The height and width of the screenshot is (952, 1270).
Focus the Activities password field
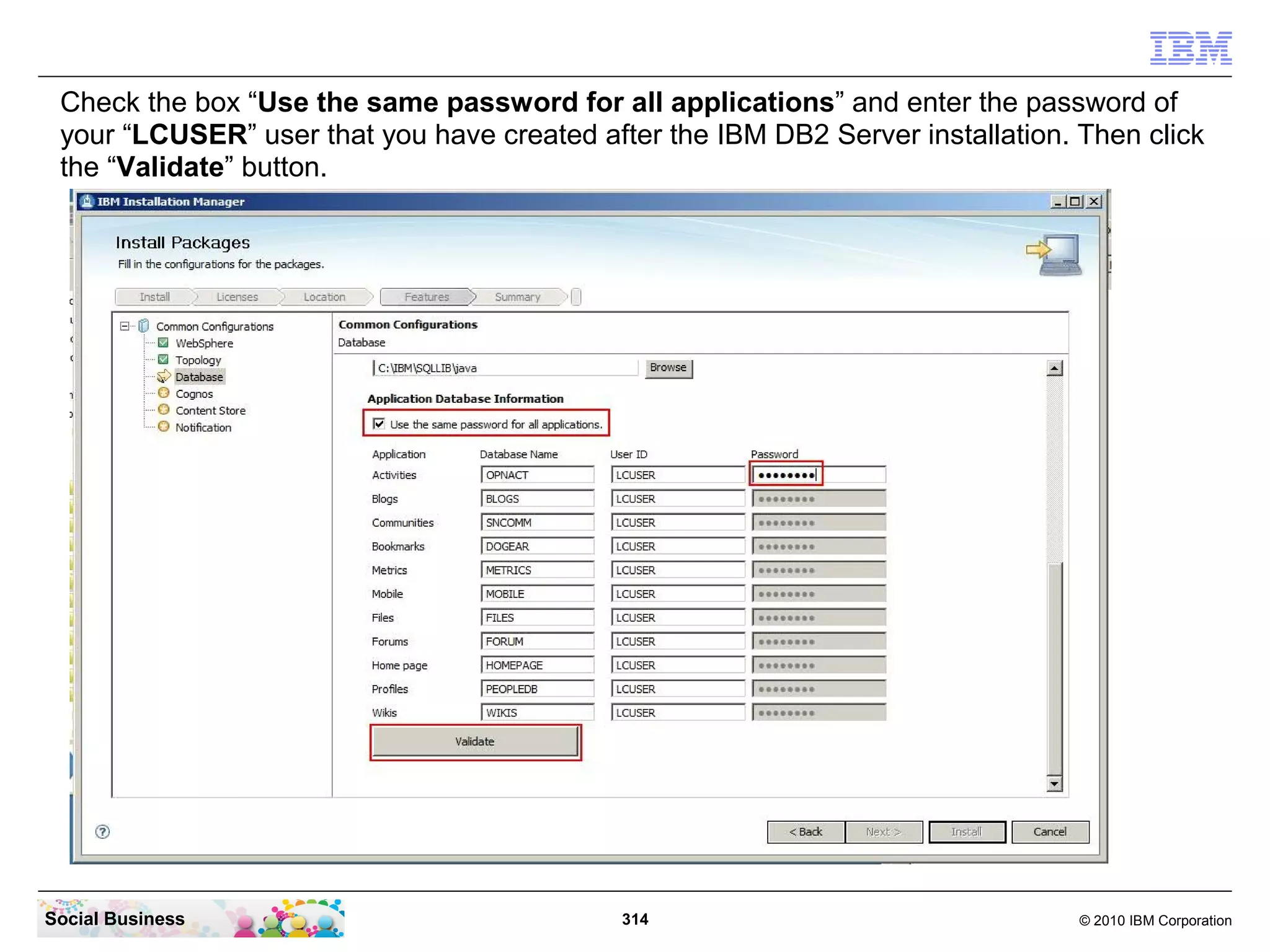tap(819, 475)
